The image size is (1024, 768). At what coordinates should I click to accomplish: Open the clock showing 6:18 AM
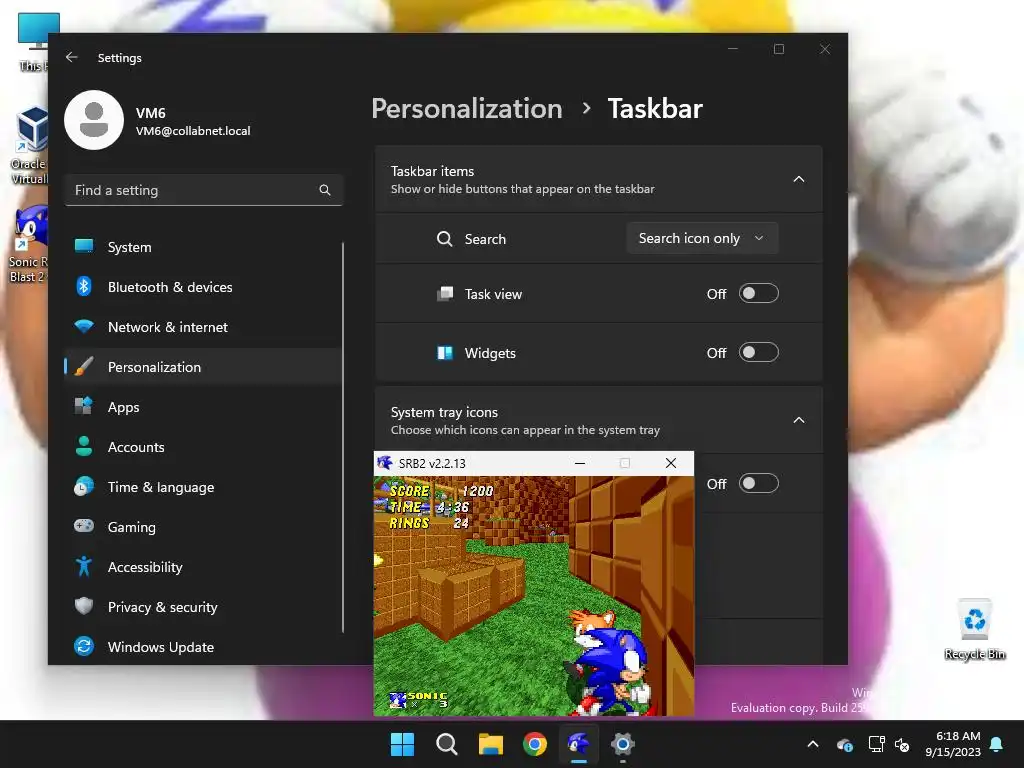[952, 744]
